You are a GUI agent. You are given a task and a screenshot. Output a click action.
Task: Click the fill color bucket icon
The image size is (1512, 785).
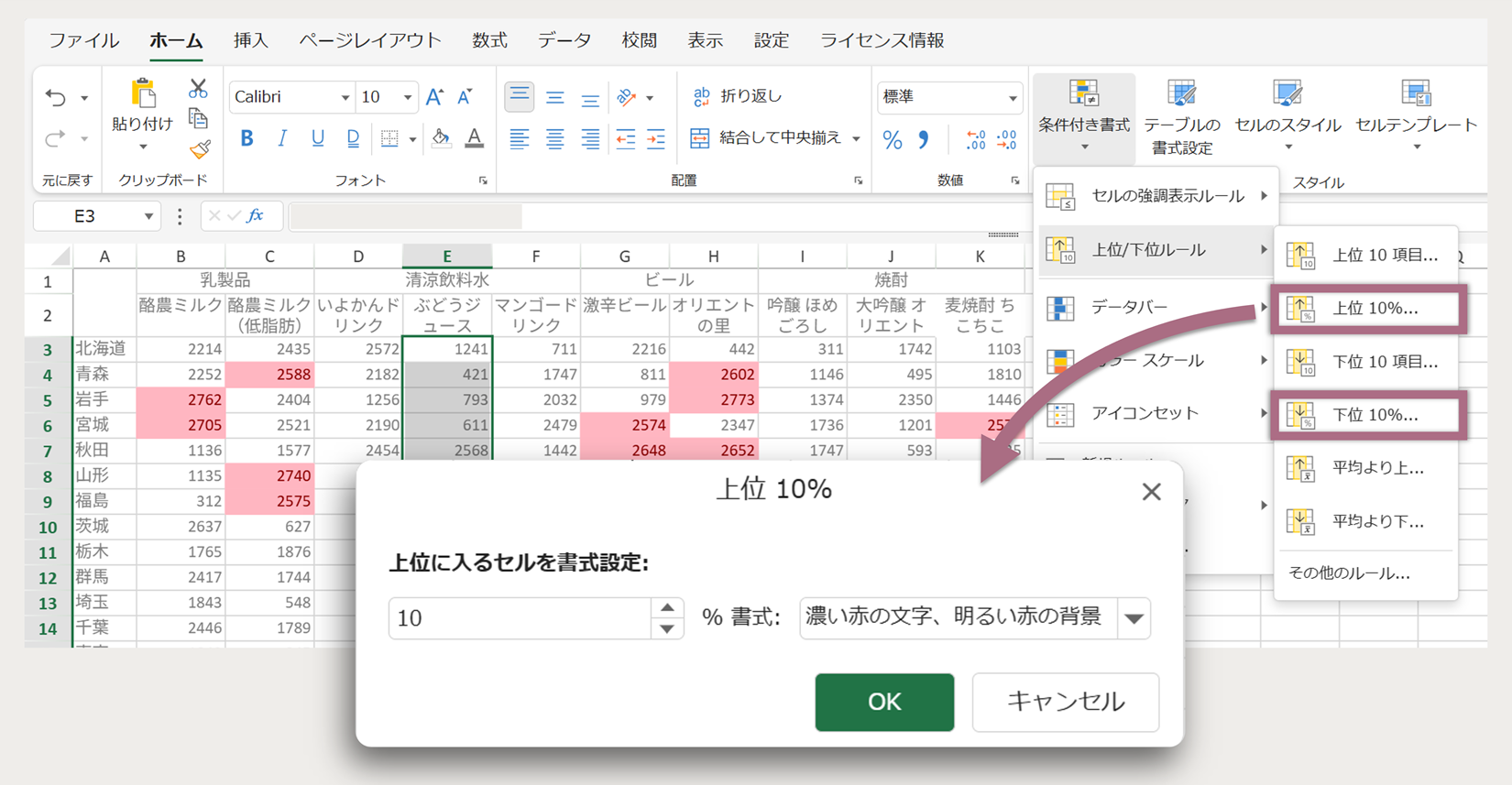click(441, 138)
